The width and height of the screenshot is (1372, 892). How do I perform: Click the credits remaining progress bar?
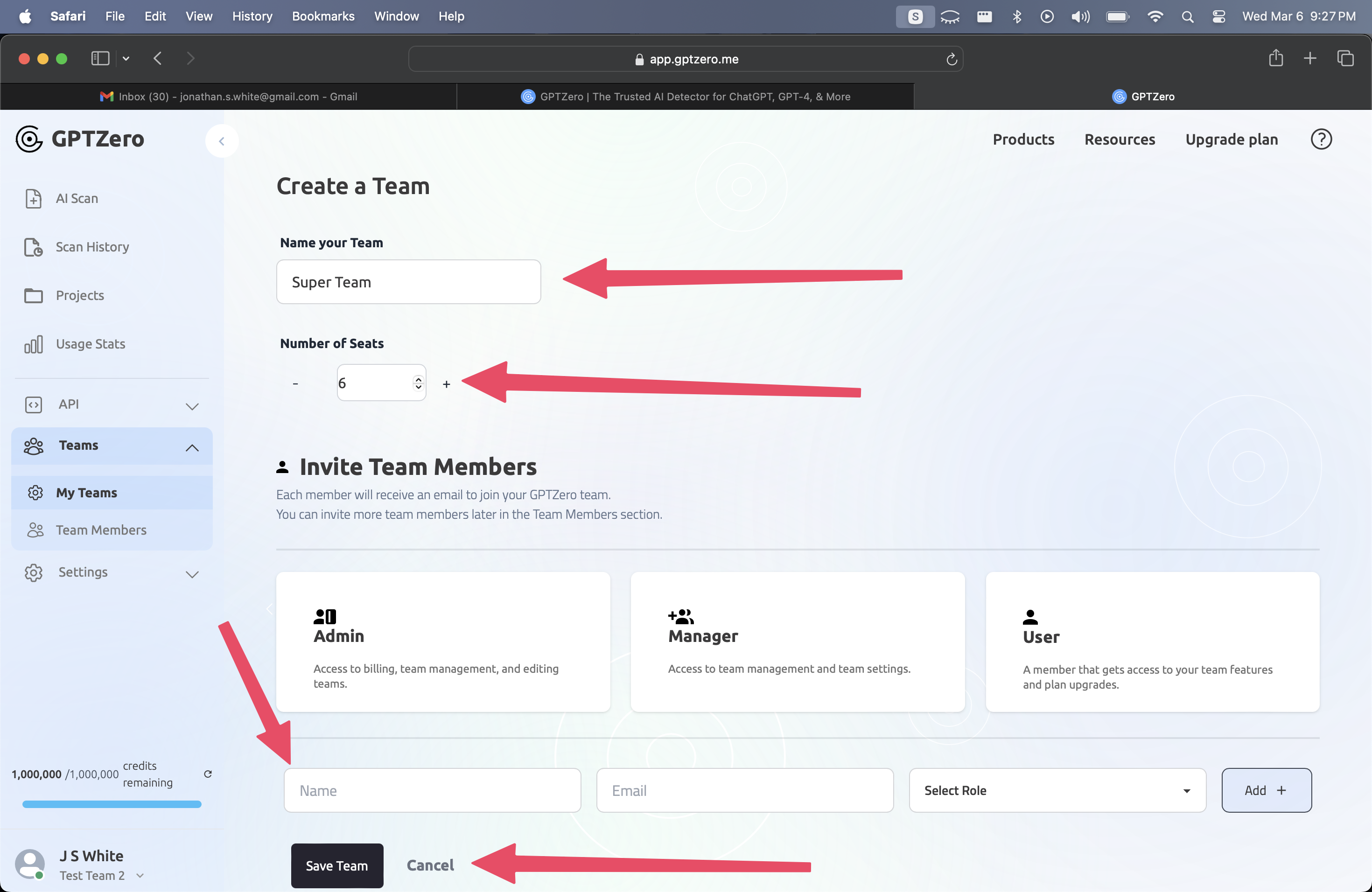[112, 804]
